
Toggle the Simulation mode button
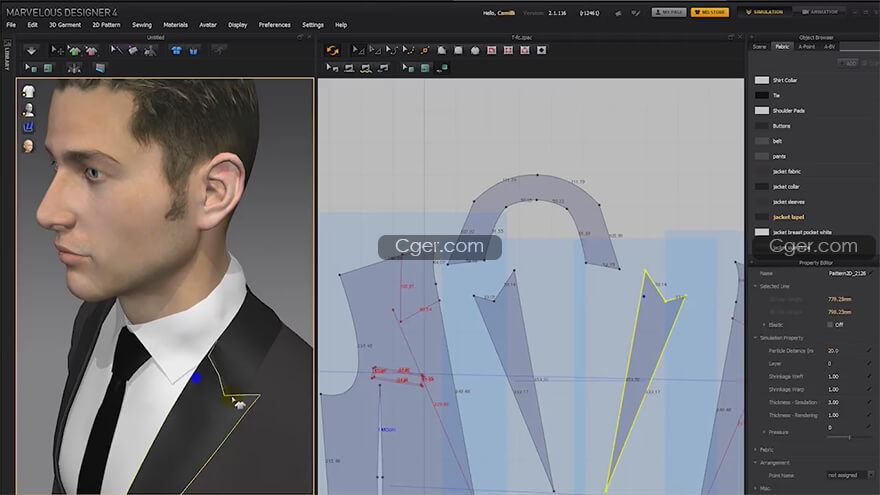coord(765,12)
